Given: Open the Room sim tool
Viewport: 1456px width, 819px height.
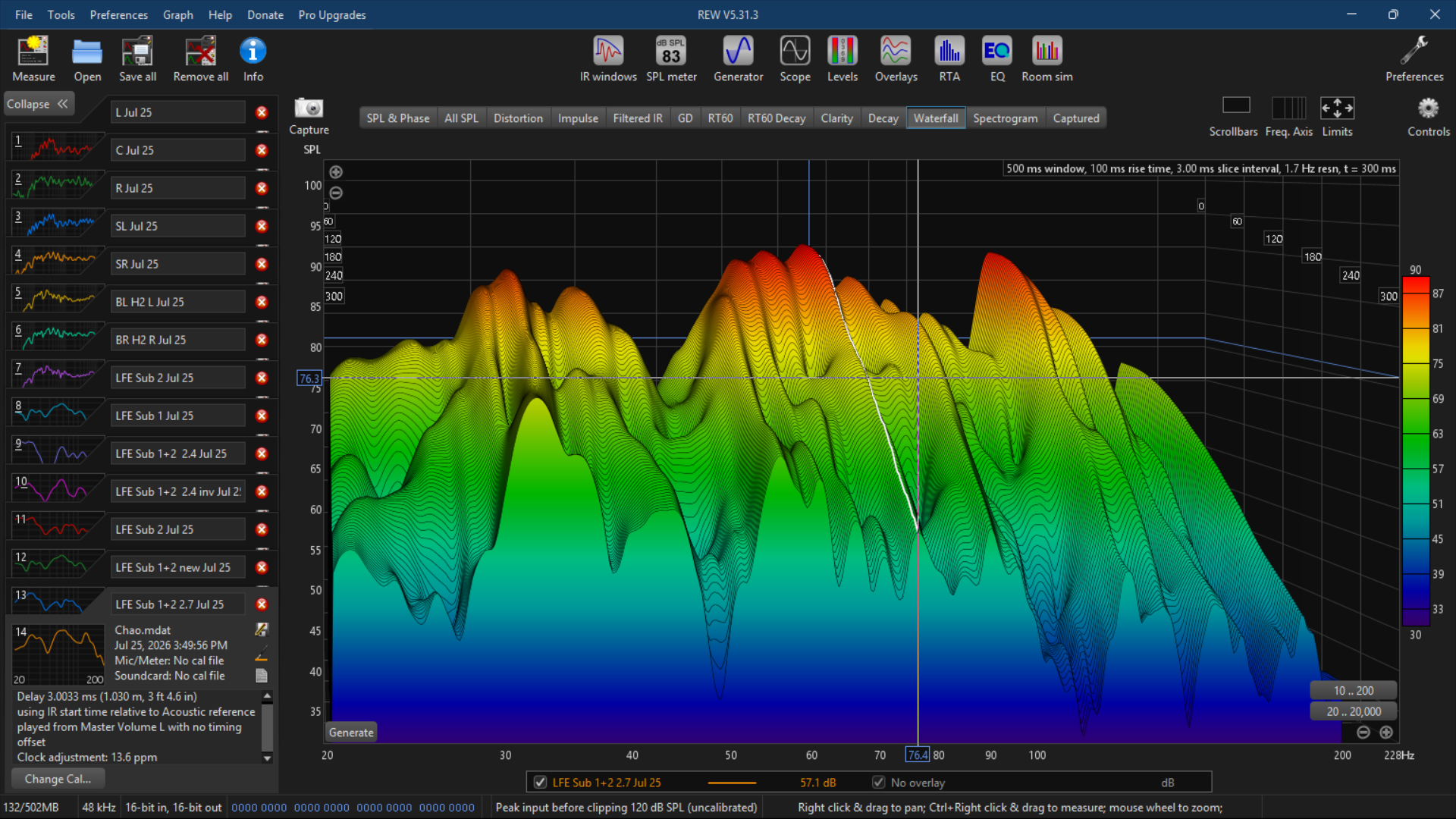Looking at the screenshot, I should click(1047, 59).
